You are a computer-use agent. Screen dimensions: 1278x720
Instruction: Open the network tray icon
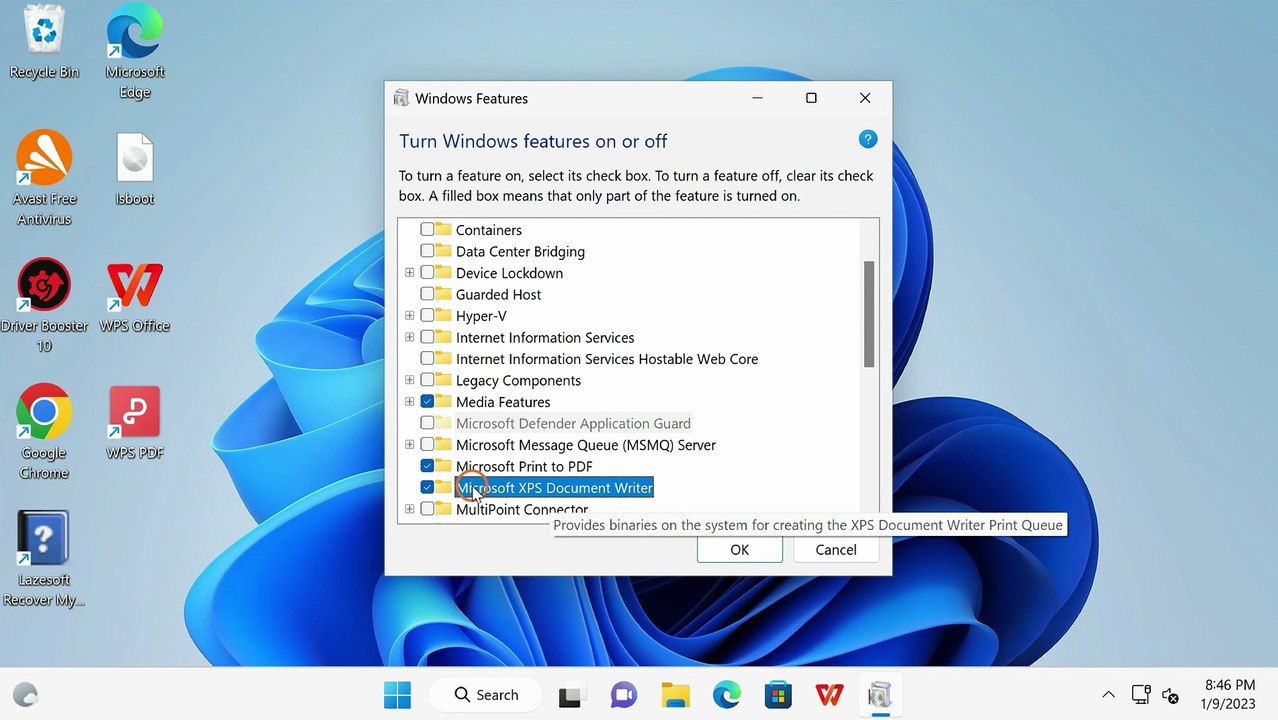tap(1141, 695)
